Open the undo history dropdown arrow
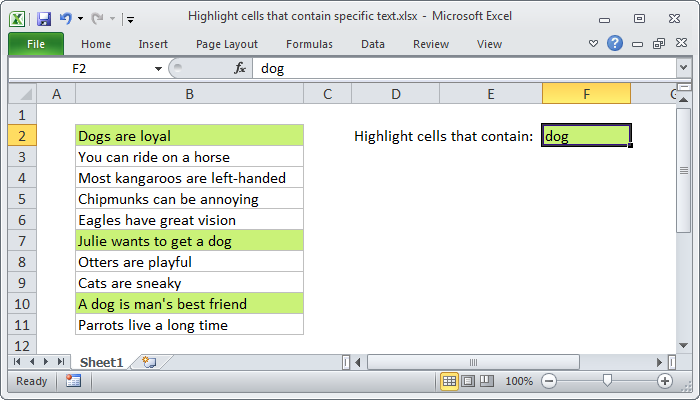The height and width of the screenshot is (400, 700). pos(80,19)
